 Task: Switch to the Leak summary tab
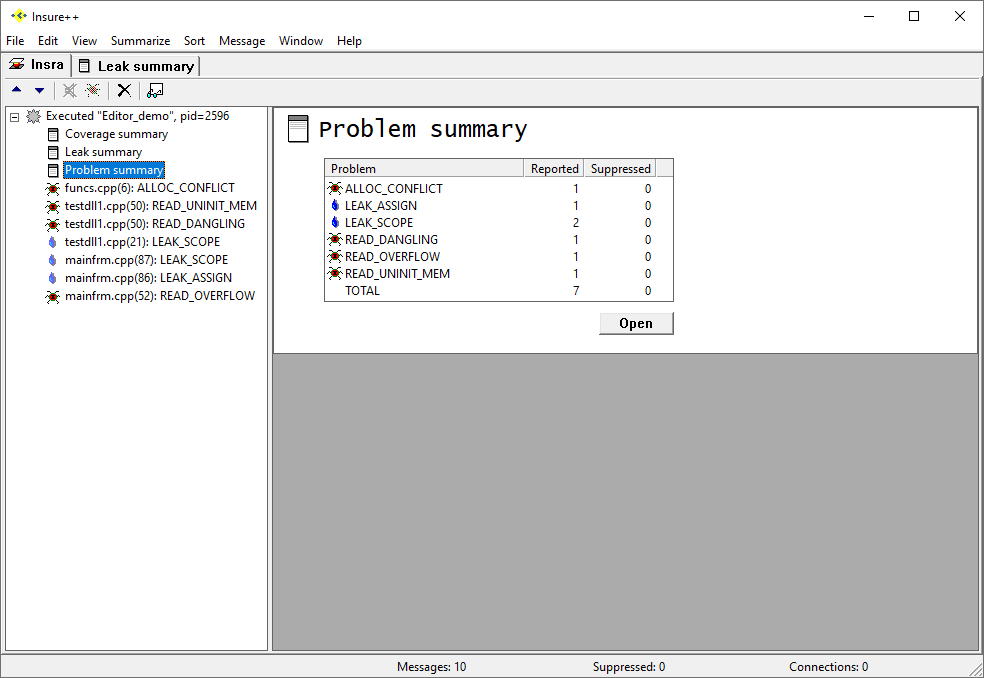136,66
